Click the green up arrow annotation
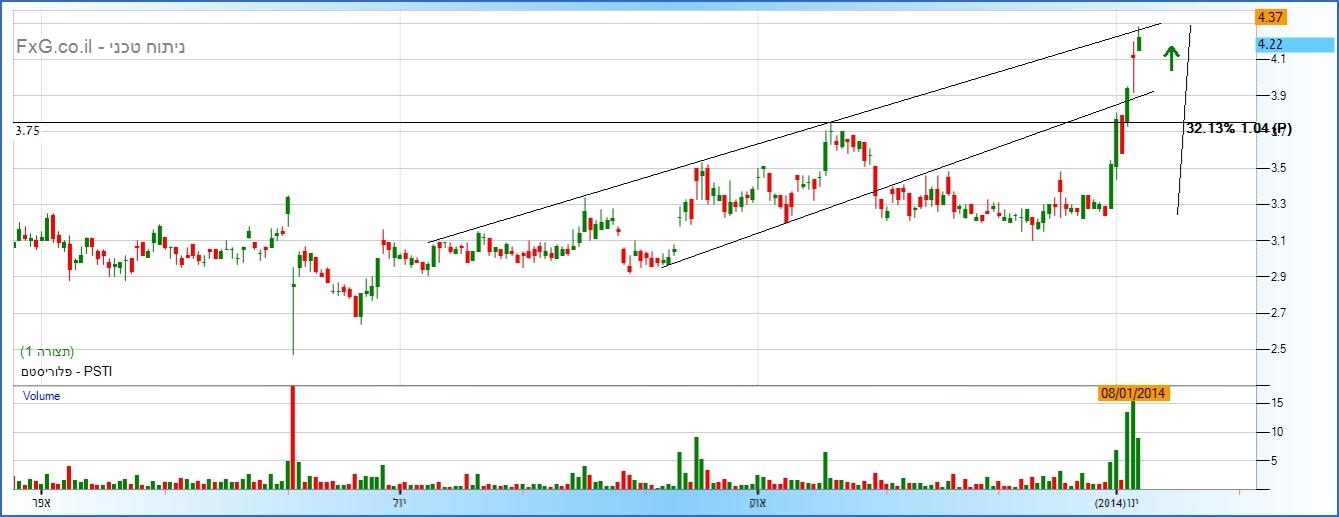This screenshot has width=1339, height=517. click(1170, 57)
